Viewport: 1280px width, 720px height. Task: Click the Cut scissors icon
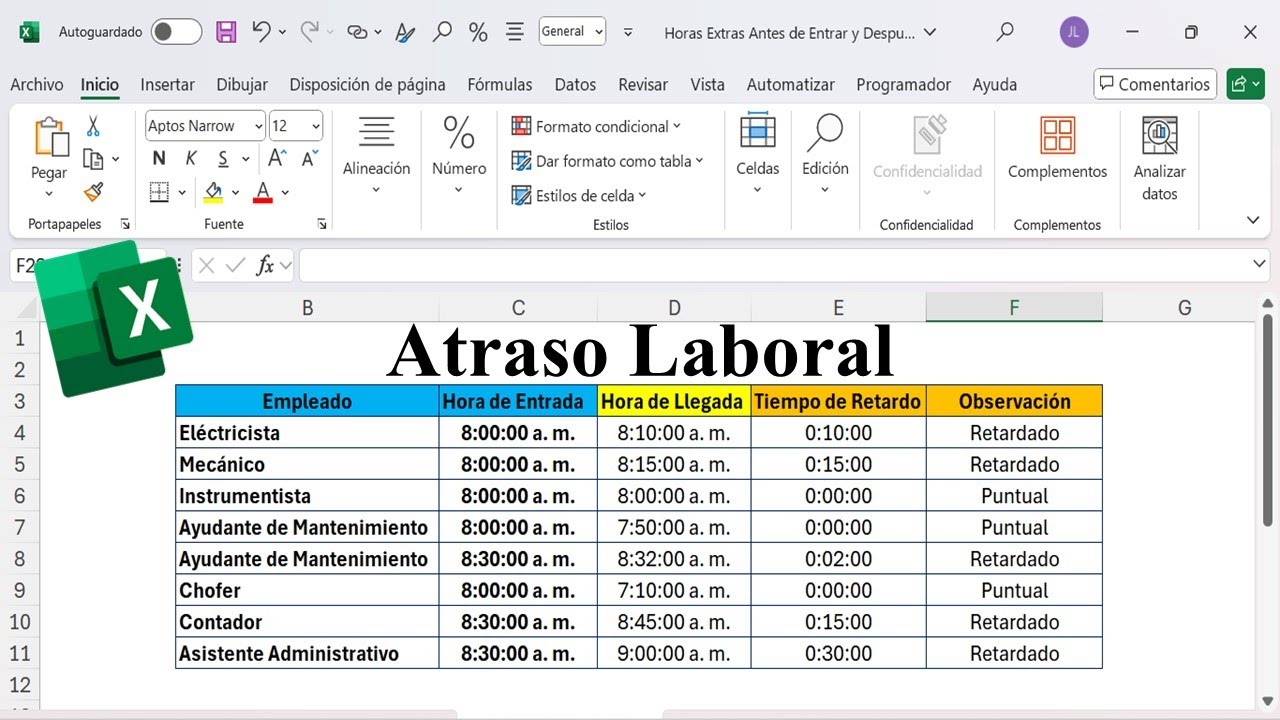click(x=93, y=126)
